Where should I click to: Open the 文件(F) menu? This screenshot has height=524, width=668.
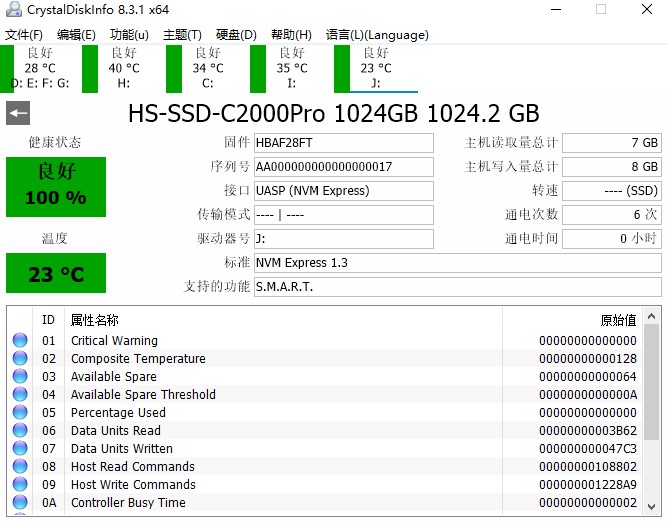point(24,35)
